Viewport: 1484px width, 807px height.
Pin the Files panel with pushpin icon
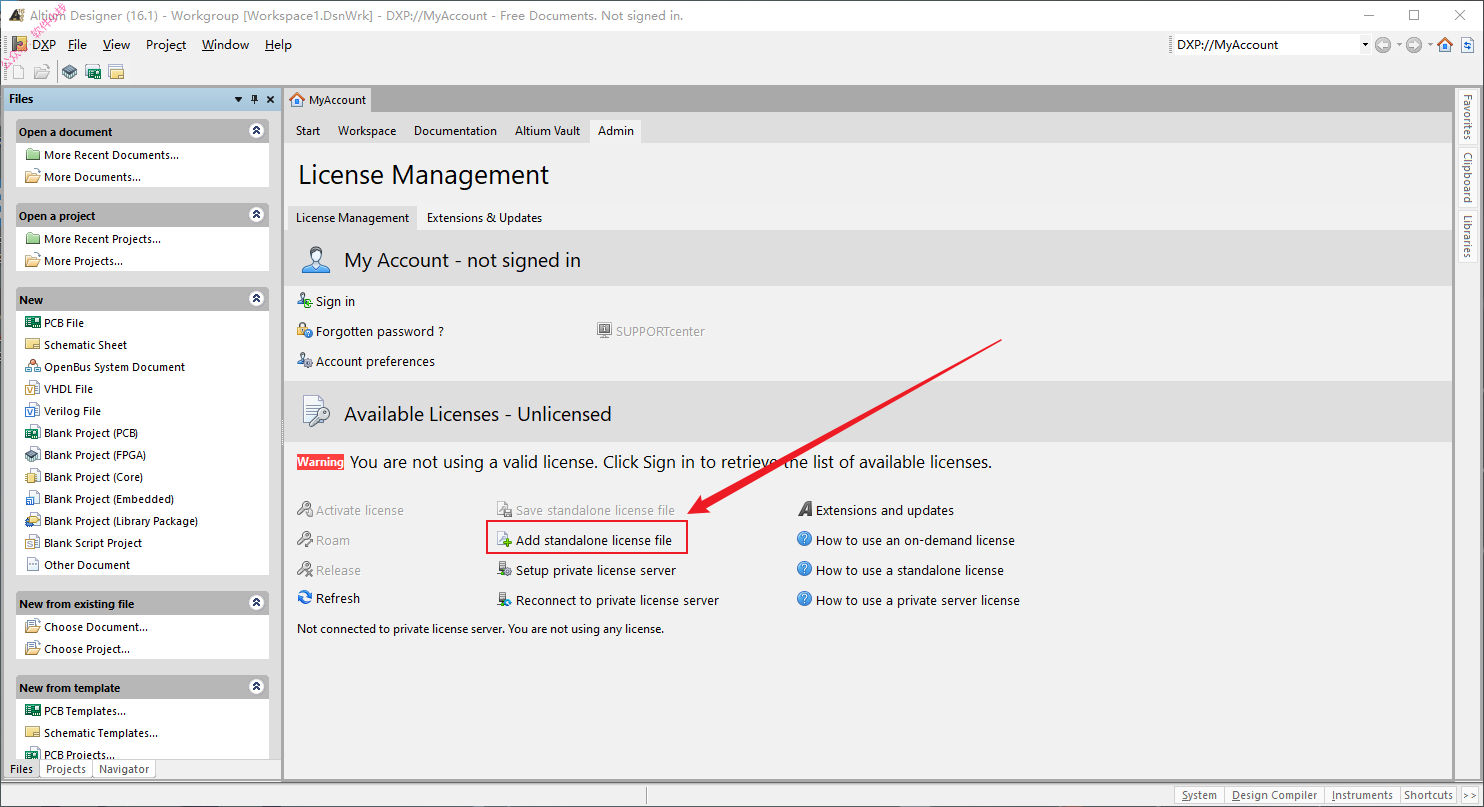click(254, 99)
